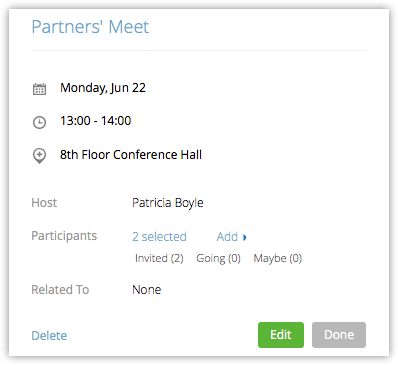Show the Maybe (0) list

(278, 258)
